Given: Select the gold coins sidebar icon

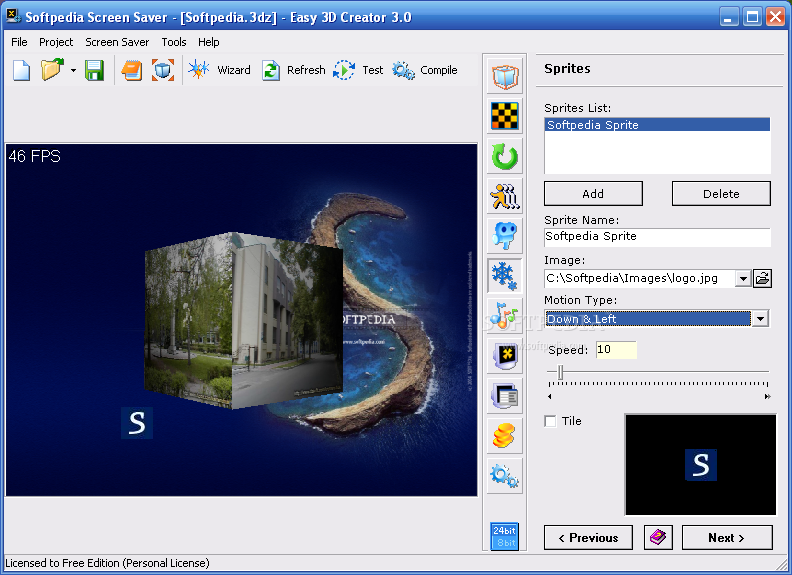Looking at the screenshot, I should (x=505, y=436).
